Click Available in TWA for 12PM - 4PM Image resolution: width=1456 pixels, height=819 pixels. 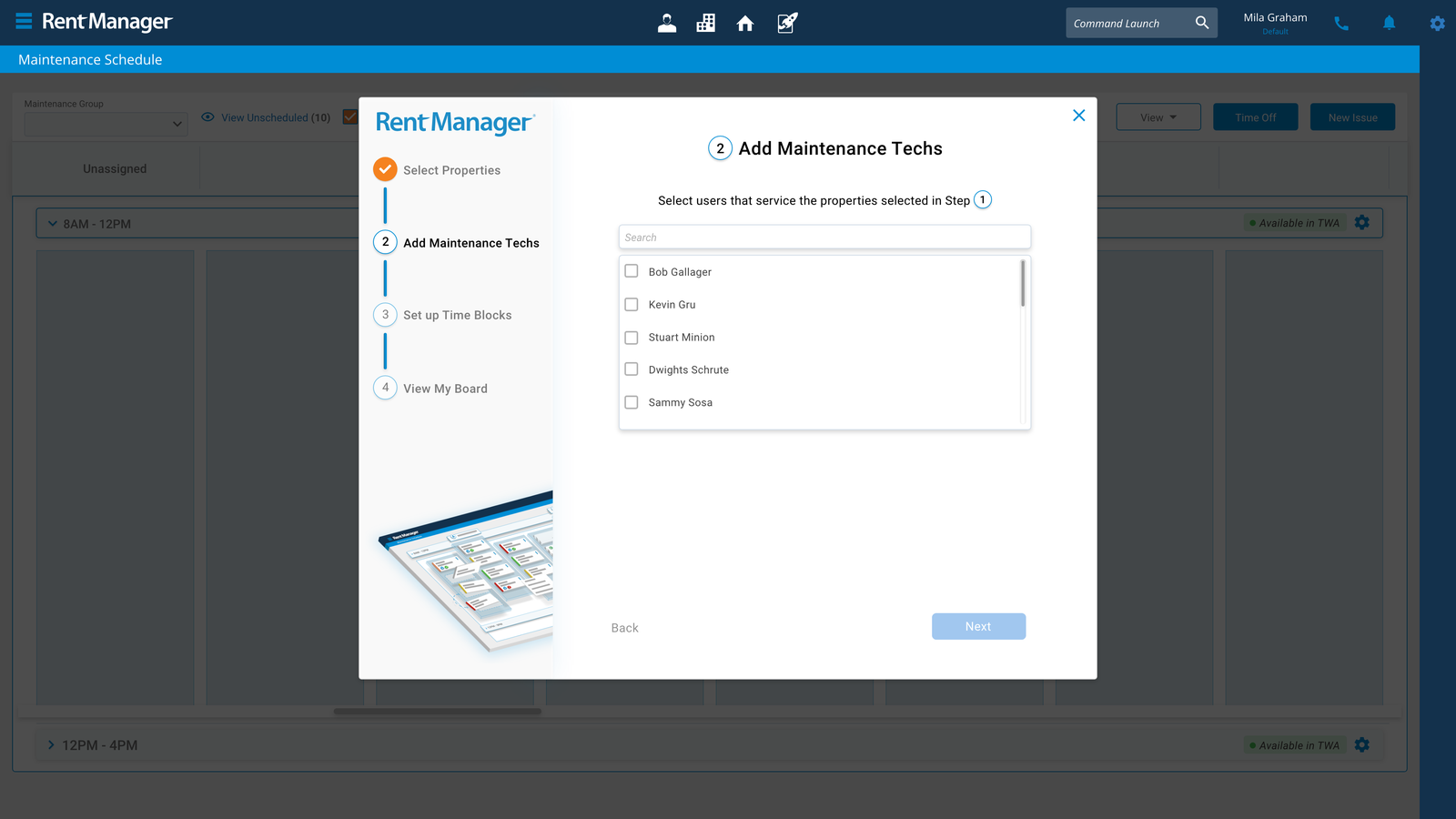(x=1295, y=745)
